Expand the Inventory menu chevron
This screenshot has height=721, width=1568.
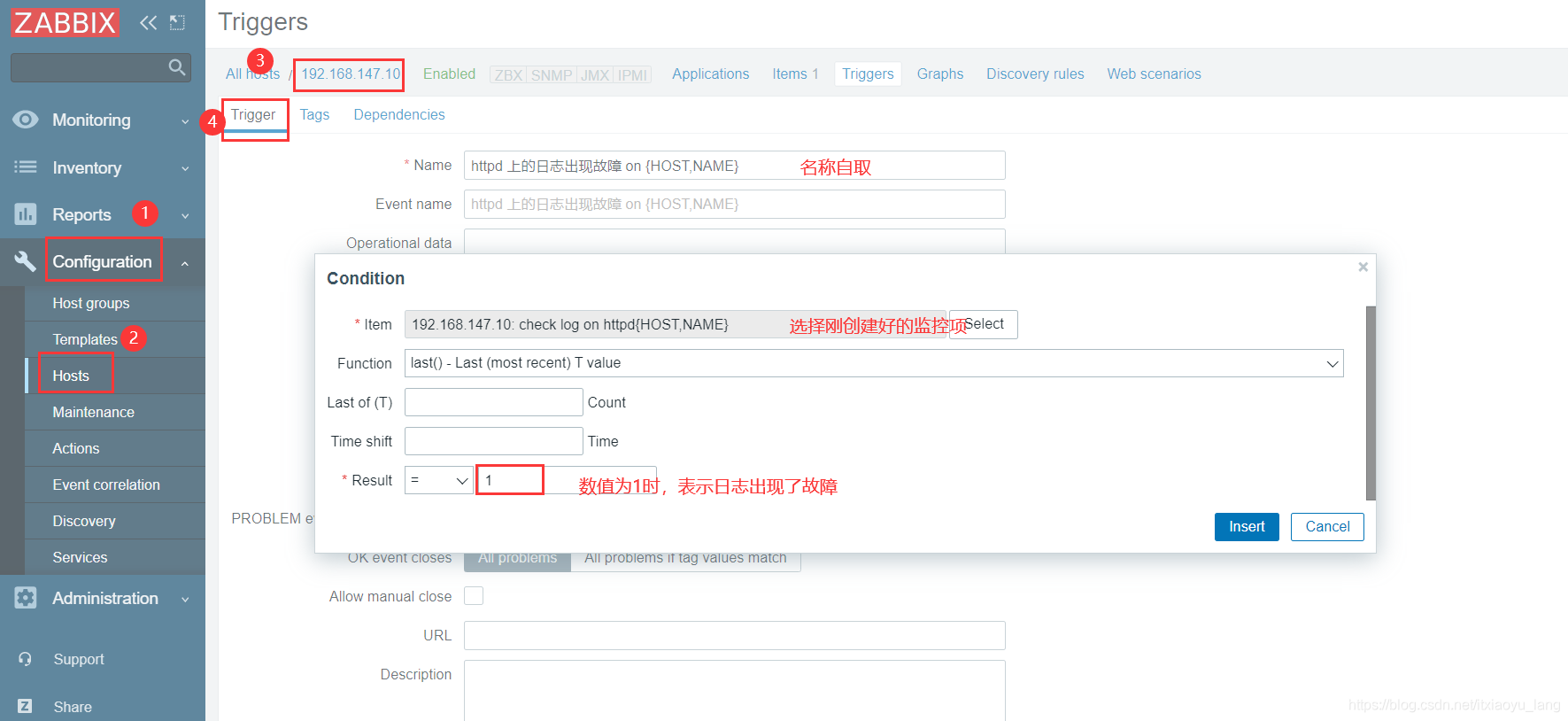[x=185, y=168]
